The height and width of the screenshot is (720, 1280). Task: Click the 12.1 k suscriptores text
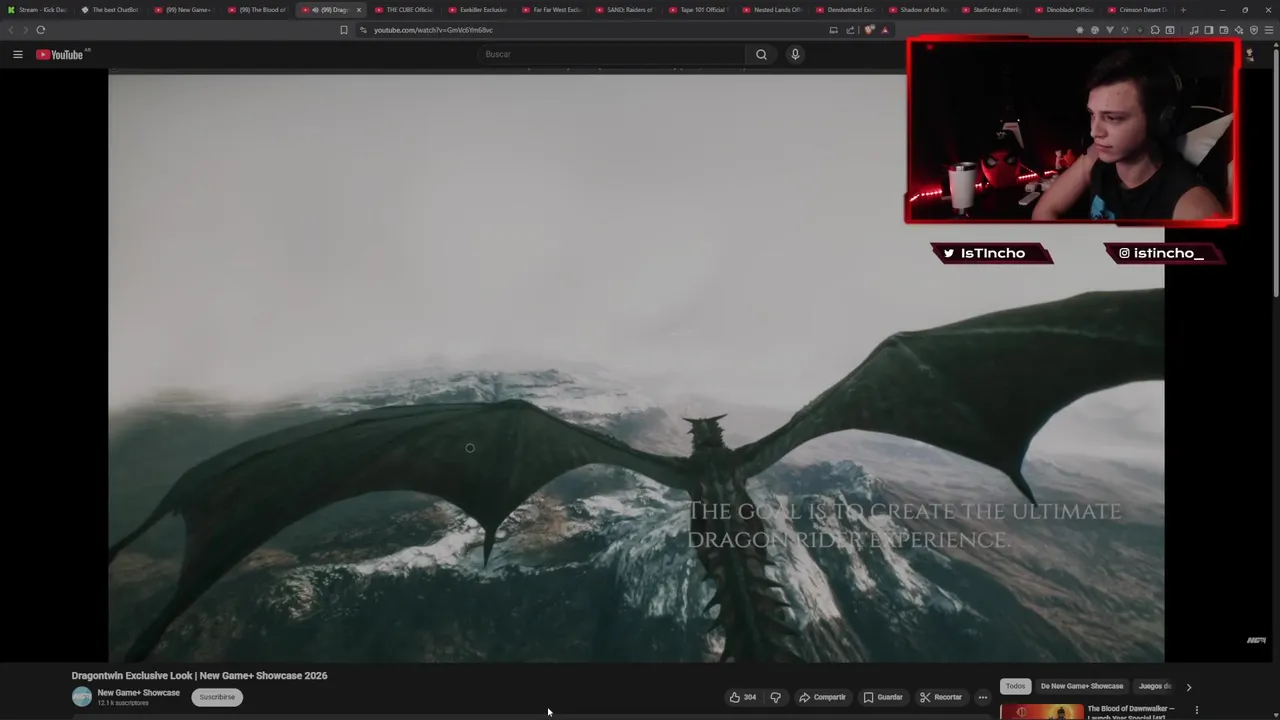click(123, 703)
